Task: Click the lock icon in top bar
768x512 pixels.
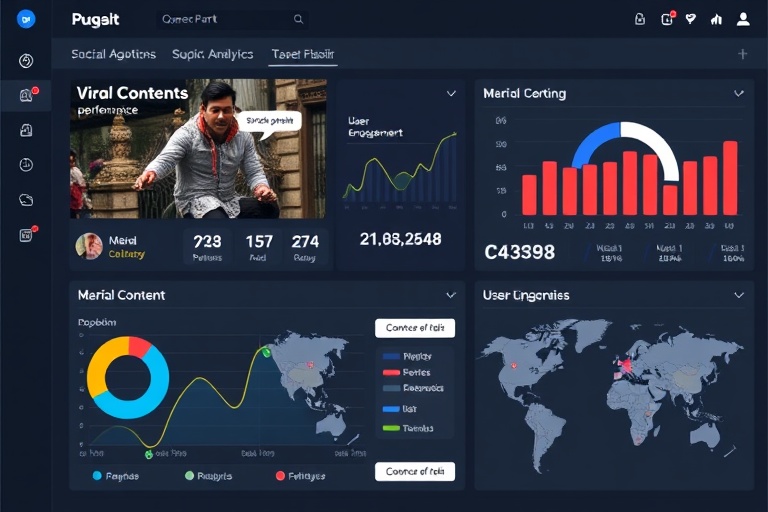Action: click(641, 19)
